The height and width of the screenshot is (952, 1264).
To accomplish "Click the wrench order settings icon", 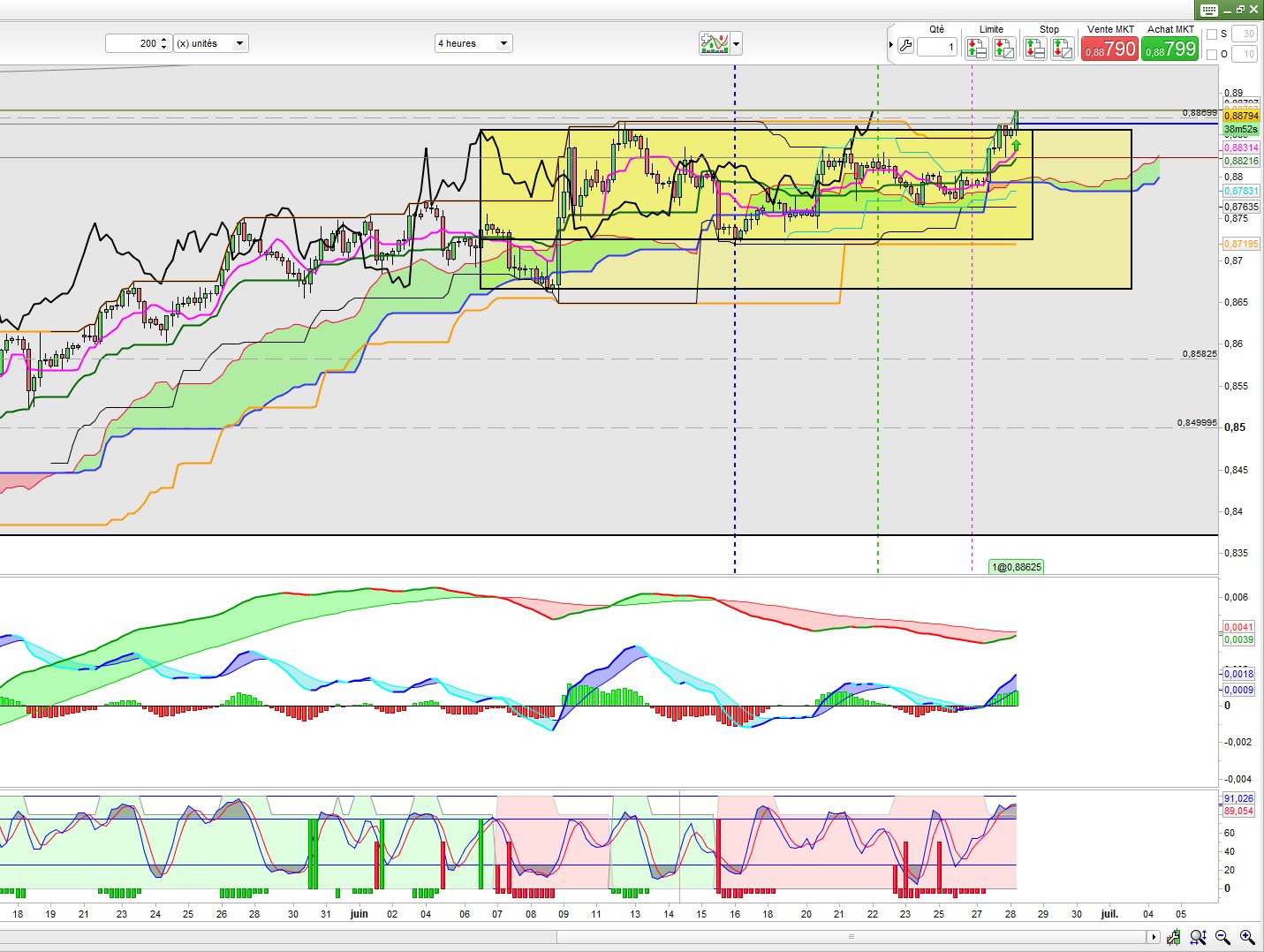I will coord(905,47).
